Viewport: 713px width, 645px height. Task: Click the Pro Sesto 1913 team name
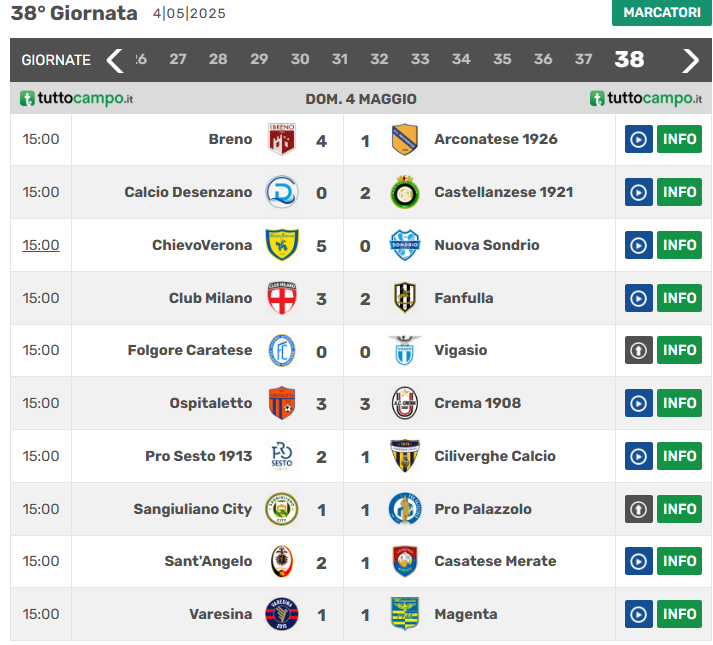click(198, 456)
